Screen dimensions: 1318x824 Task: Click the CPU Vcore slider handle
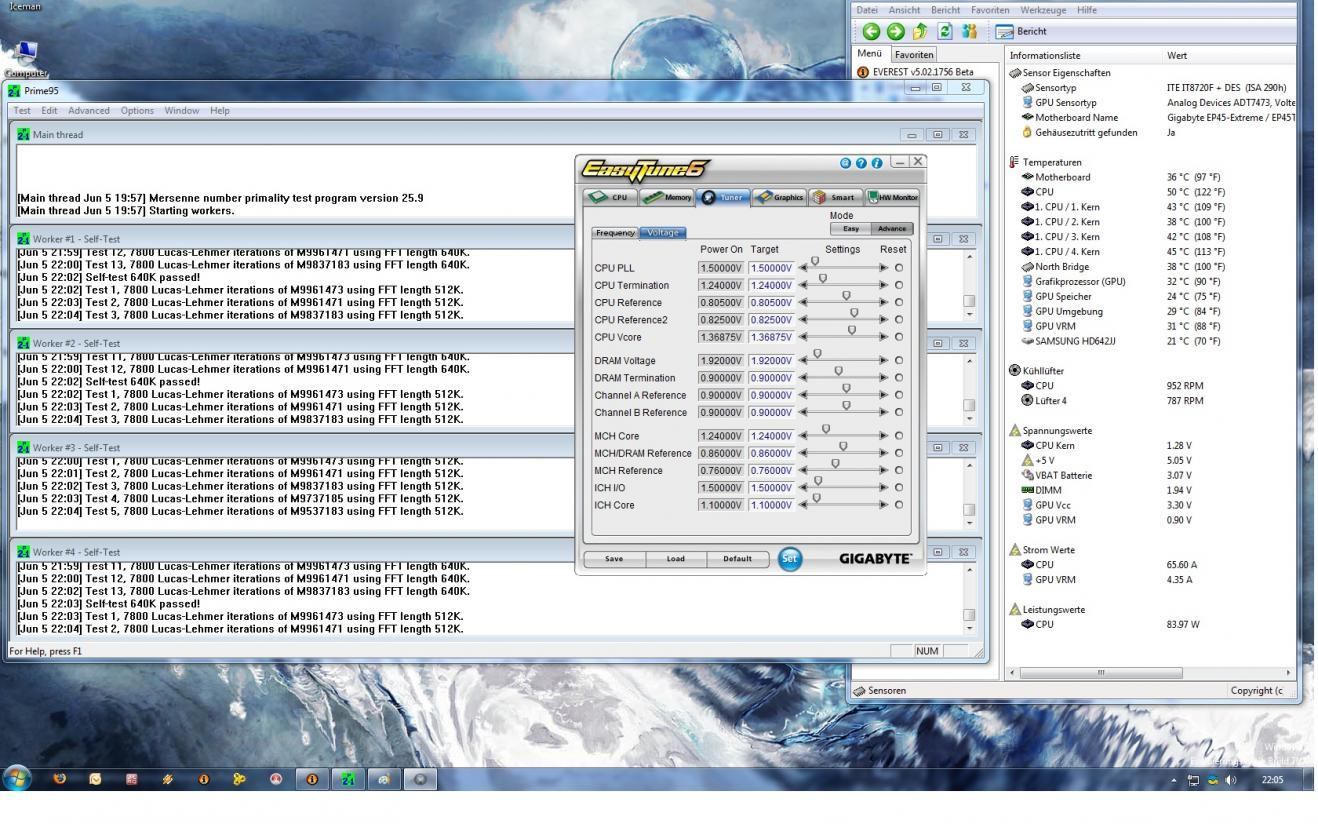(x=852, y=329)
